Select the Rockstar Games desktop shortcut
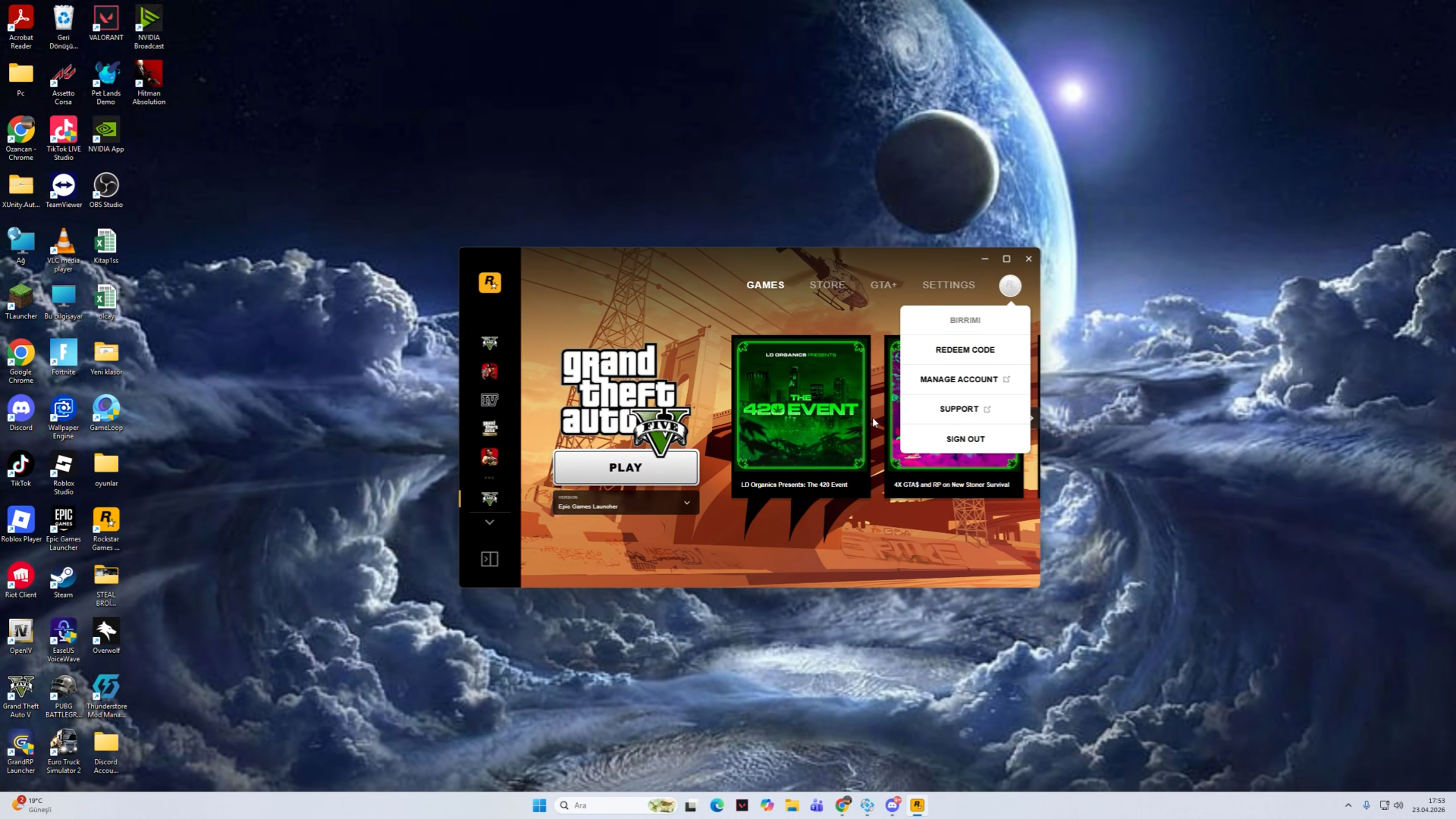Image resolution: width=1456 pixels, height=819 pixels. click(106, 529)
